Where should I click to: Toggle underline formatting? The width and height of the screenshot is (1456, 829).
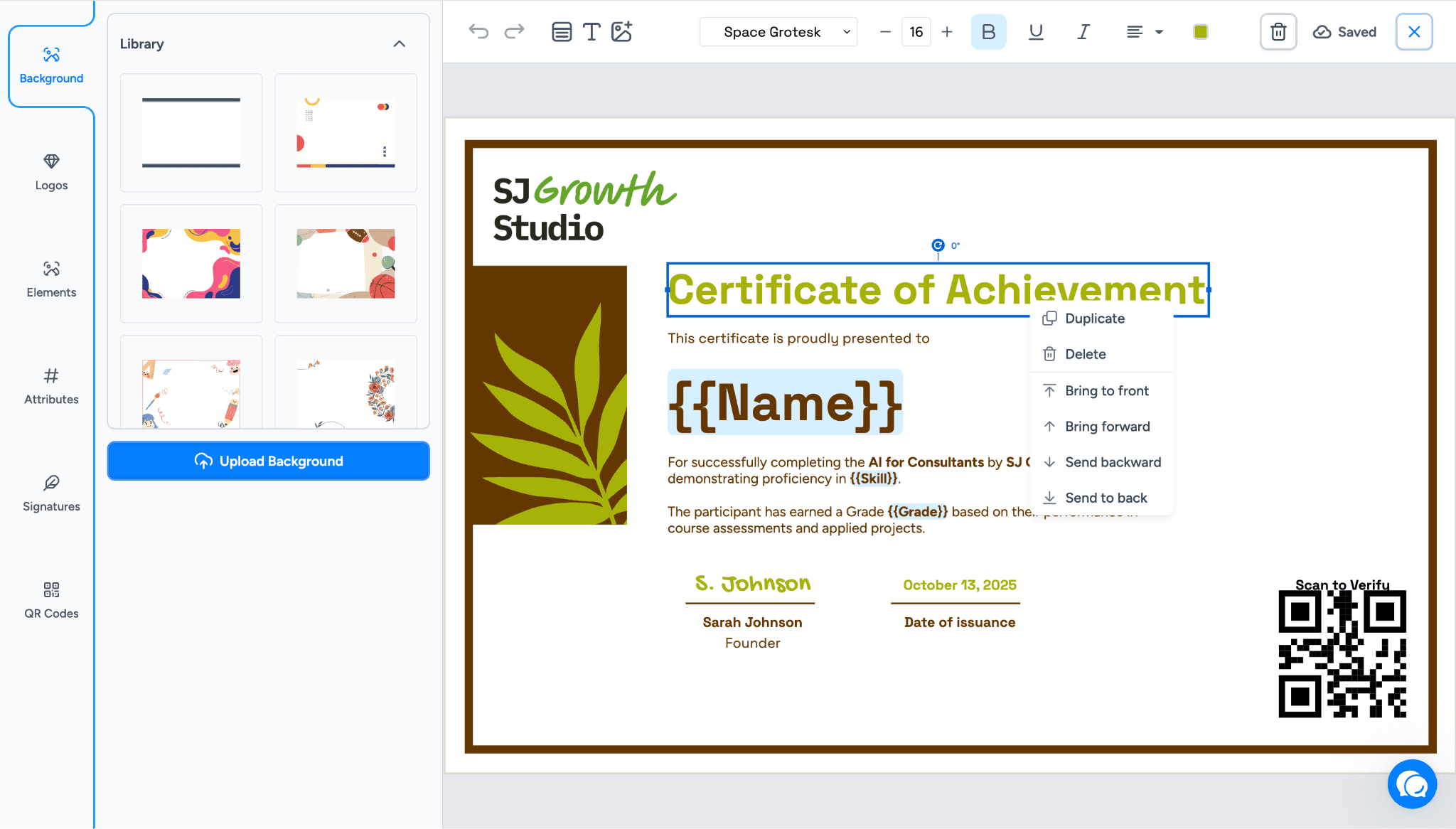pos(1036,32)
